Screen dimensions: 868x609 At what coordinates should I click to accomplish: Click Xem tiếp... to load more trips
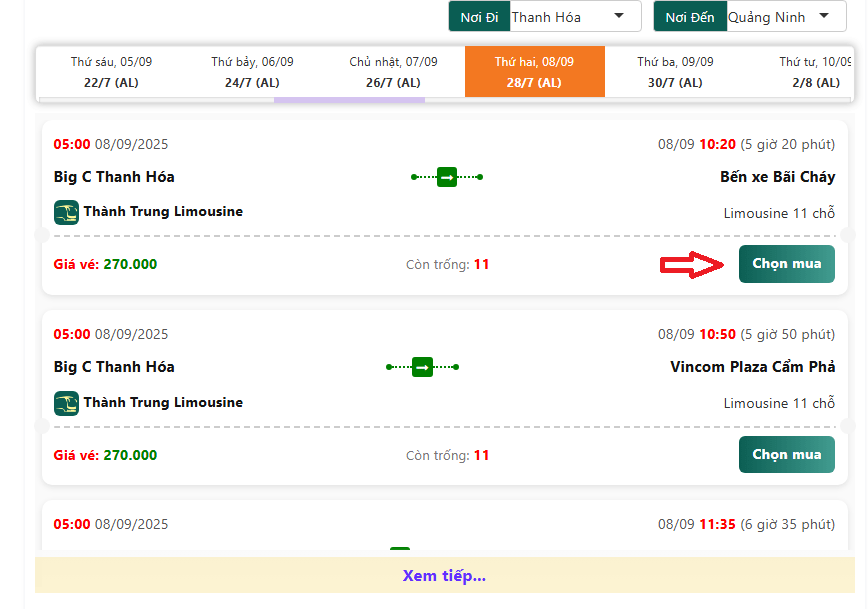pos(444,576)
